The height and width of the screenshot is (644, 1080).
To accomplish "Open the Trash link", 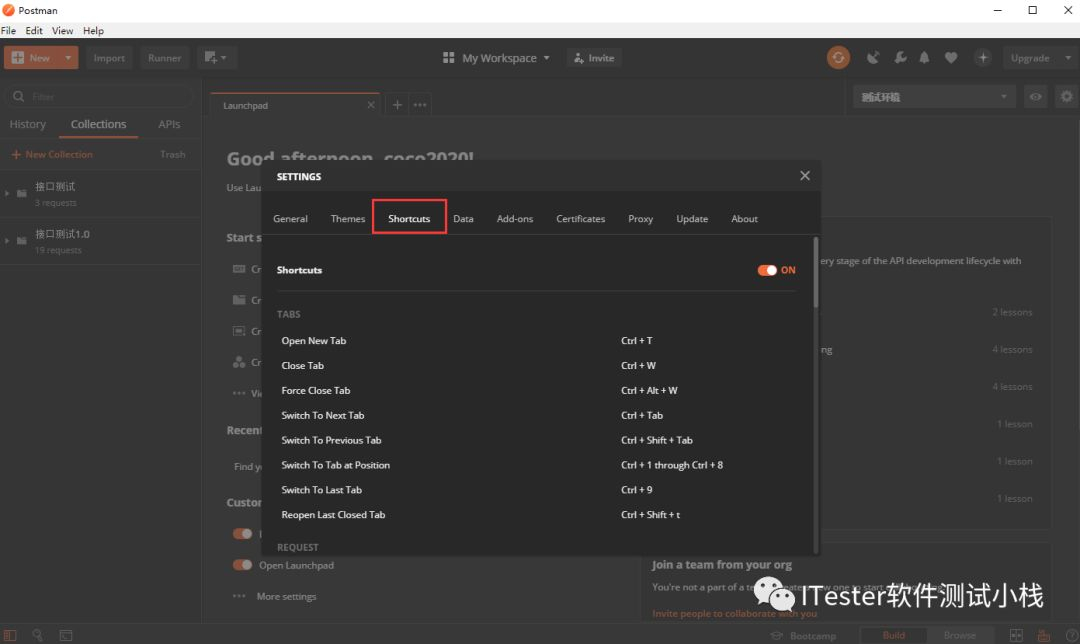I will [x=172, y=154].
